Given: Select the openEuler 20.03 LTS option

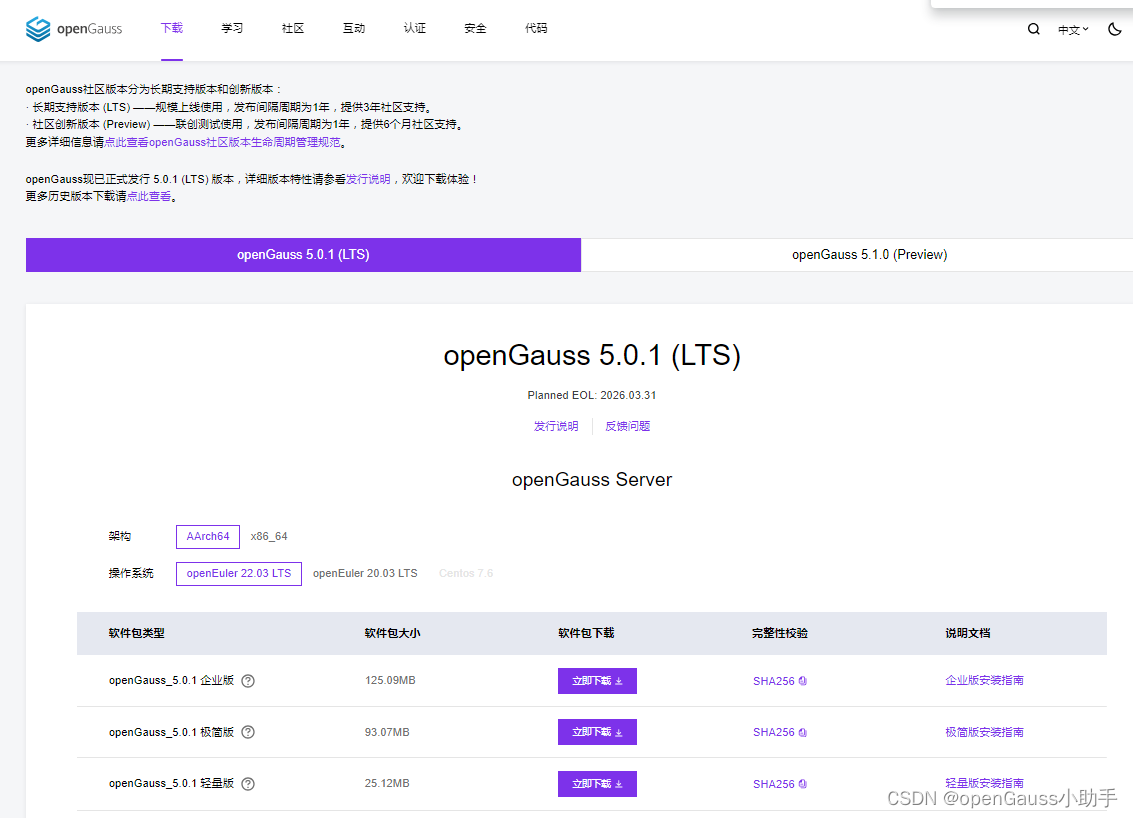Looking at the screenshot, I should click(x=365, y=573).
